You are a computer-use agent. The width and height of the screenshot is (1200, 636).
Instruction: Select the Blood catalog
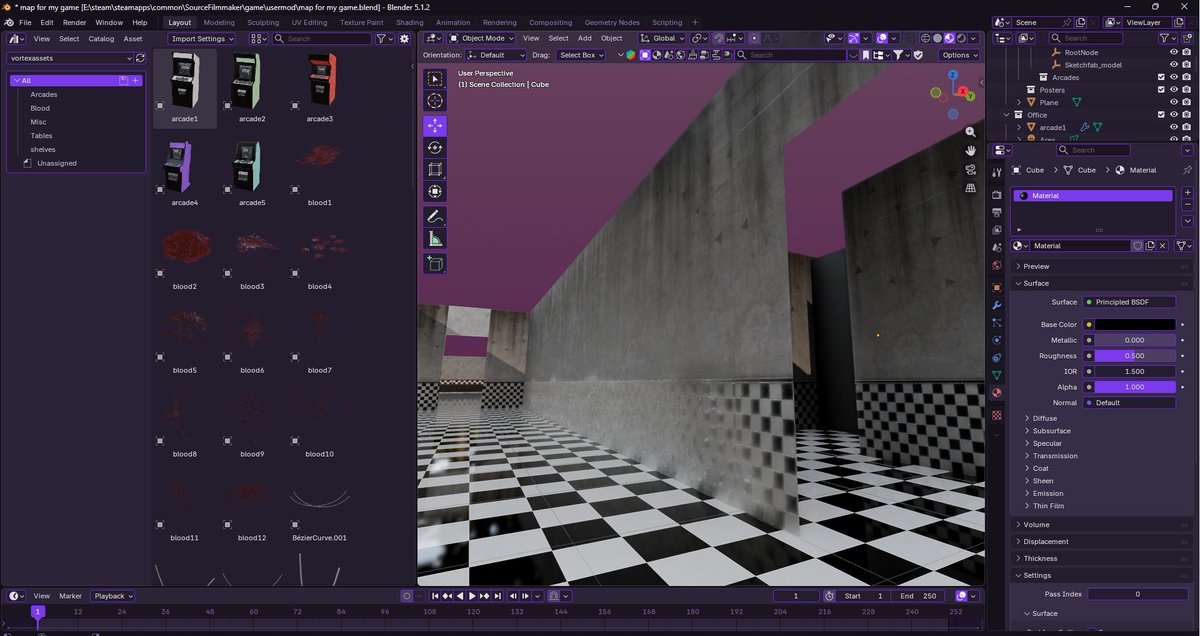40,108
